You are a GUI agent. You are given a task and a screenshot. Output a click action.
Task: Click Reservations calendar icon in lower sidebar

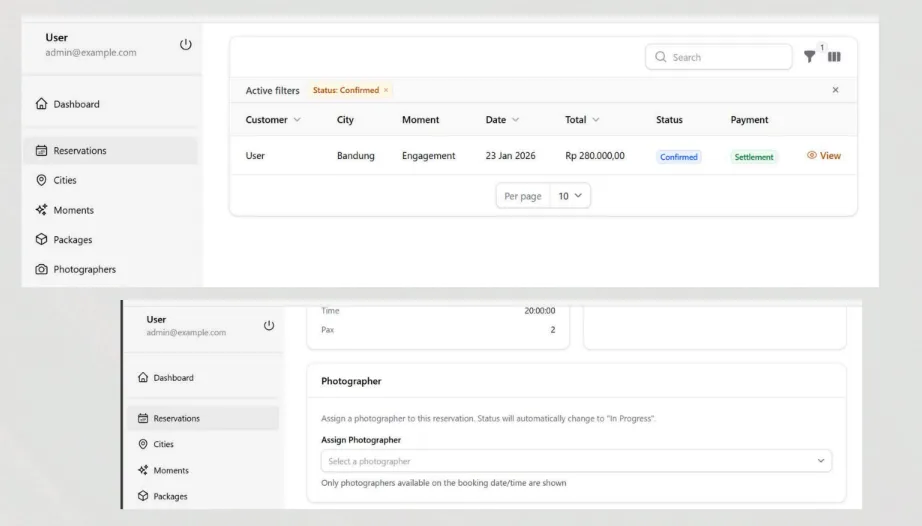point(143,418)
